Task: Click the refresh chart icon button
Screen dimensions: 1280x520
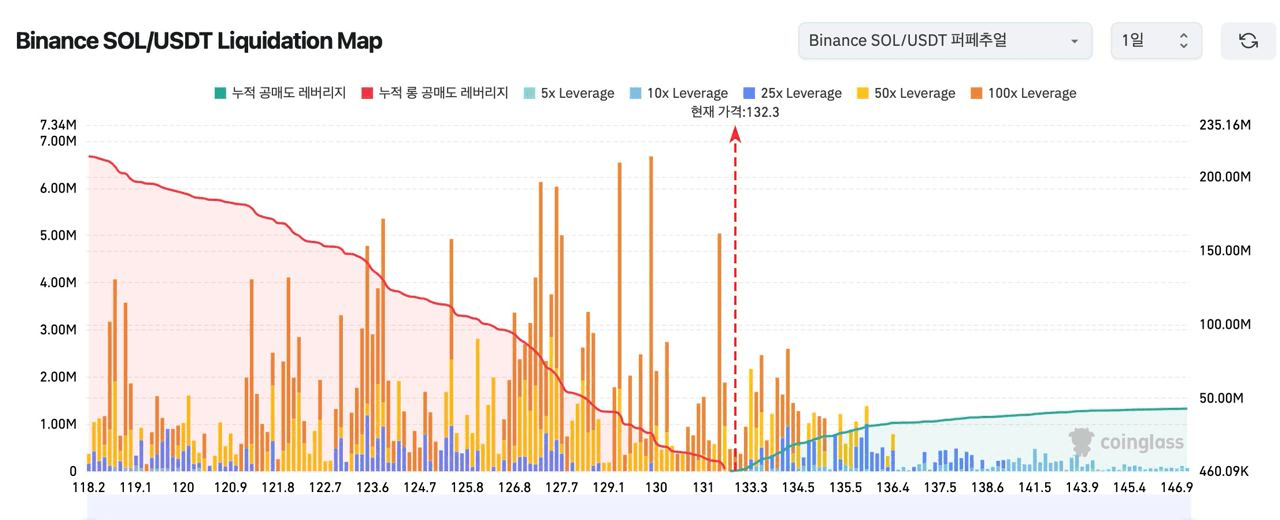Action: pyautogui.click(x=1248, y=41)
